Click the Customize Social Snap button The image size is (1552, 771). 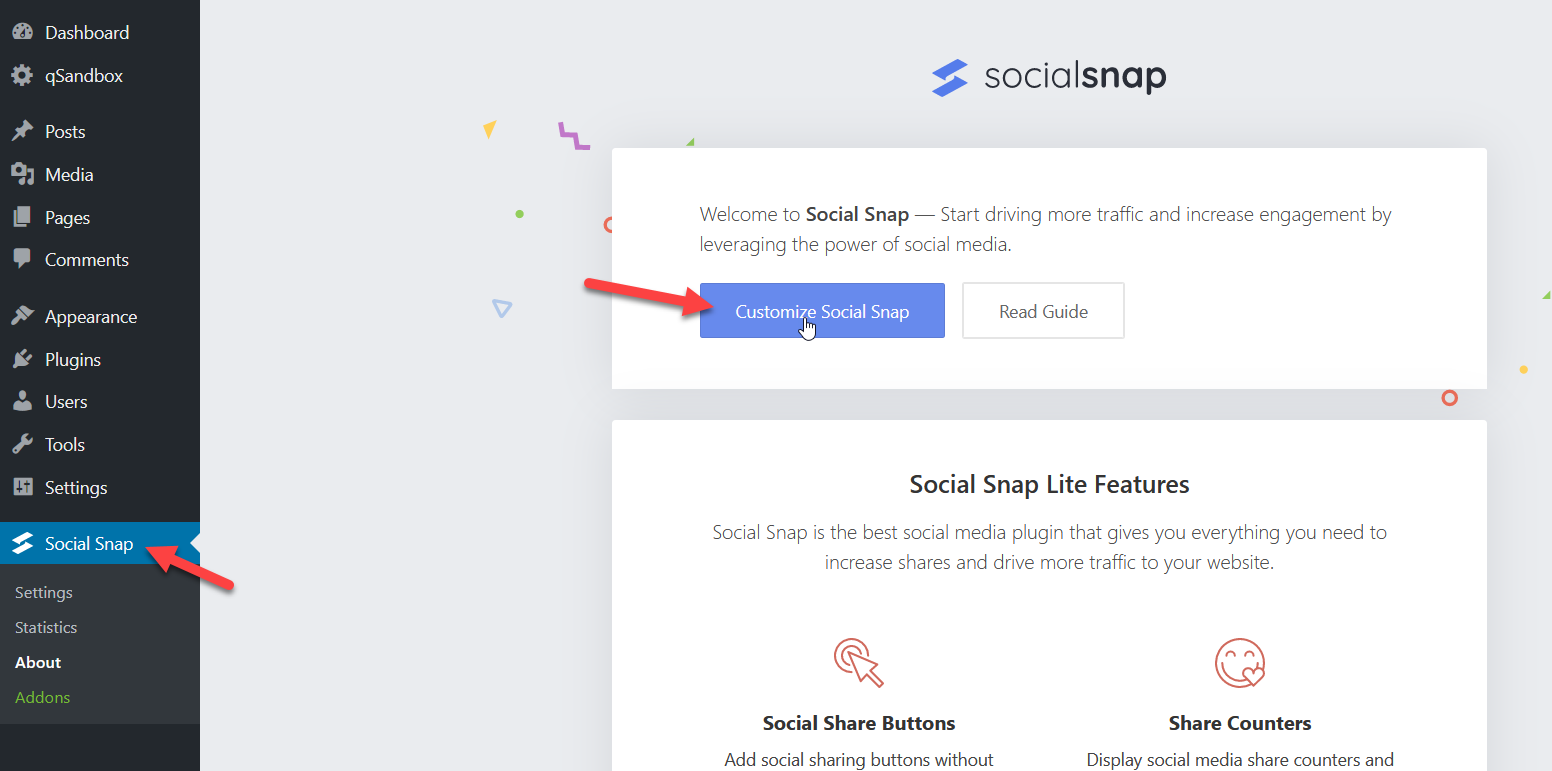pos(822,310)
